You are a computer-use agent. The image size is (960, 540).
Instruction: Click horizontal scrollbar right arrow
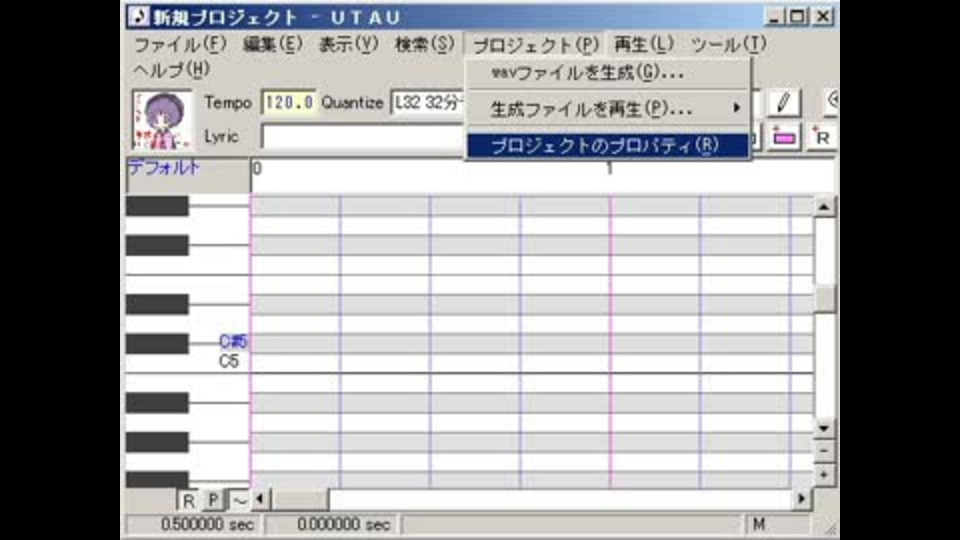click(x=801, y=500)
